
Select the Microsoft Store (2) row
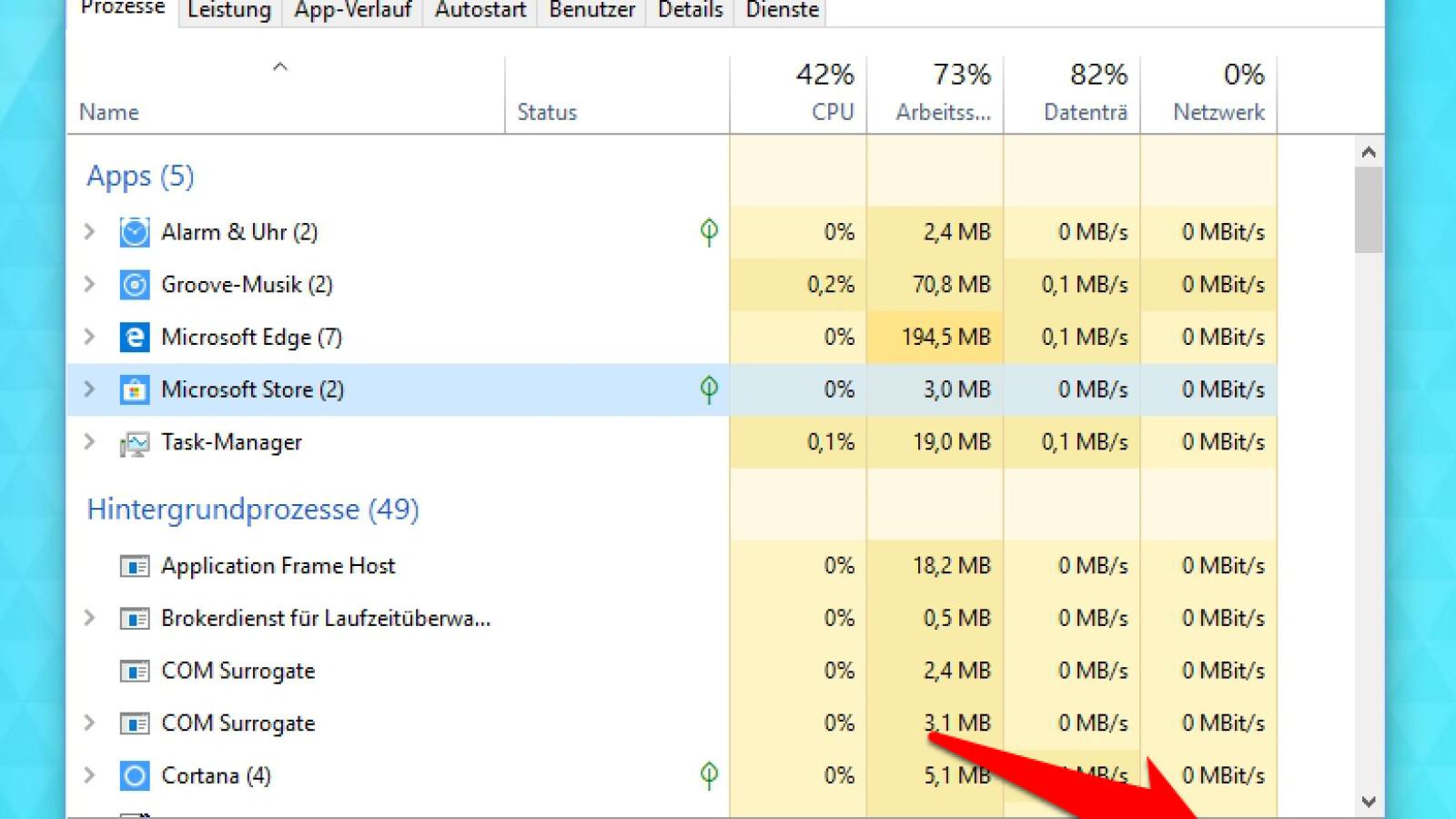(x=672, y=389)
